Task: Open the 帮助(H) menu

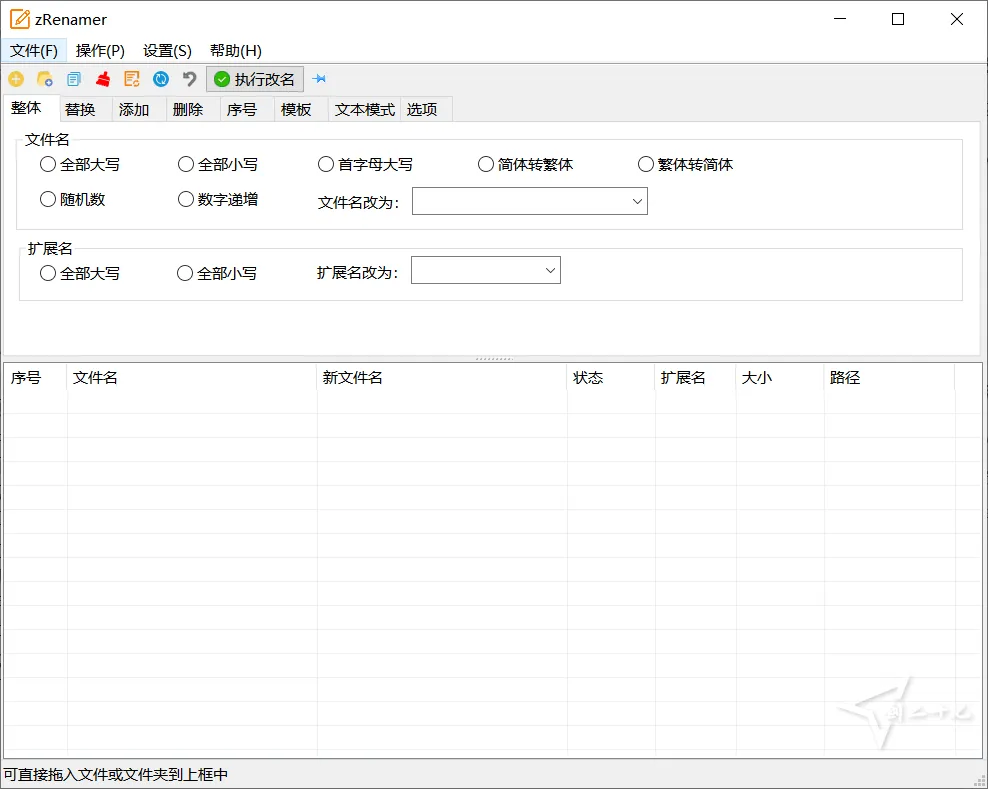Action: [235, 50]
